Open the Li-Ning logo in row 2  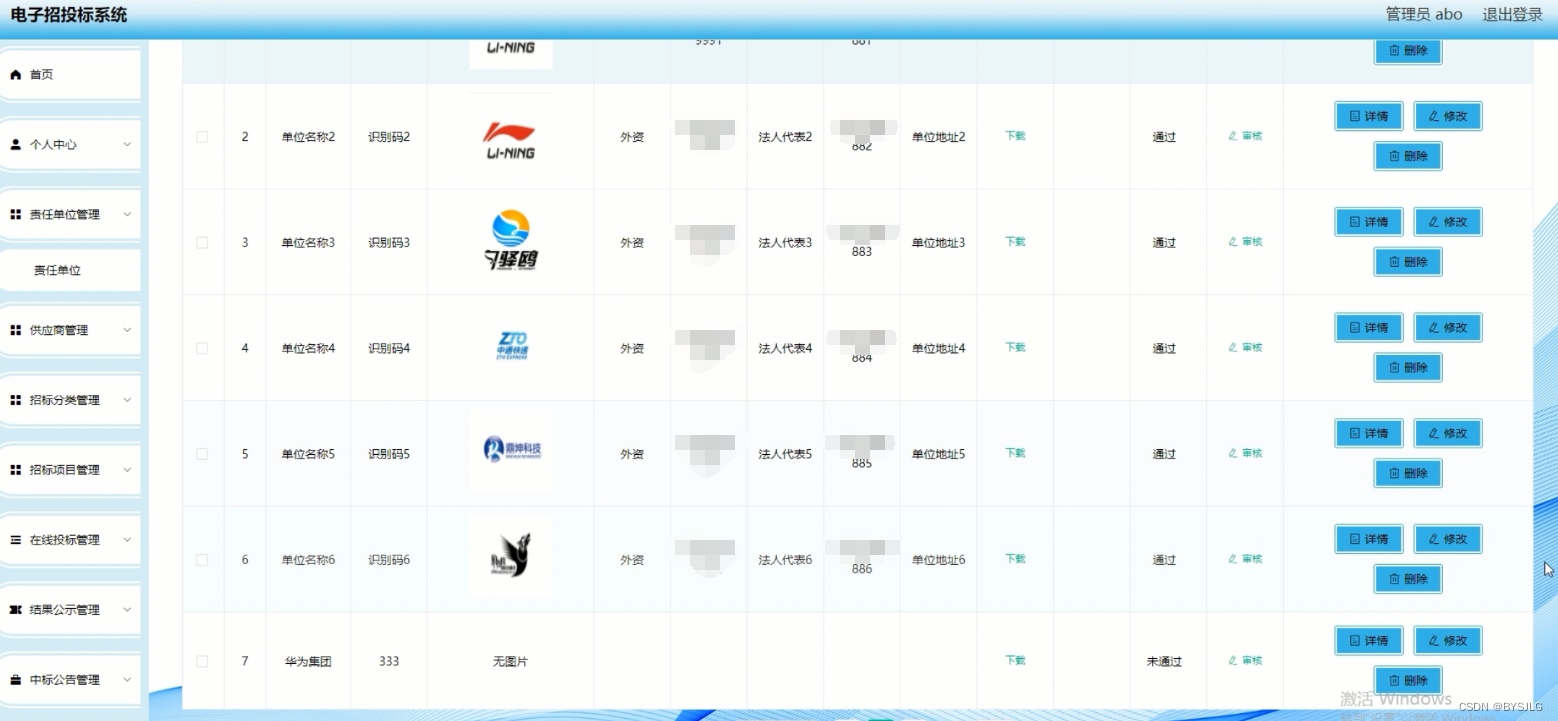click(x=510, y=137)
